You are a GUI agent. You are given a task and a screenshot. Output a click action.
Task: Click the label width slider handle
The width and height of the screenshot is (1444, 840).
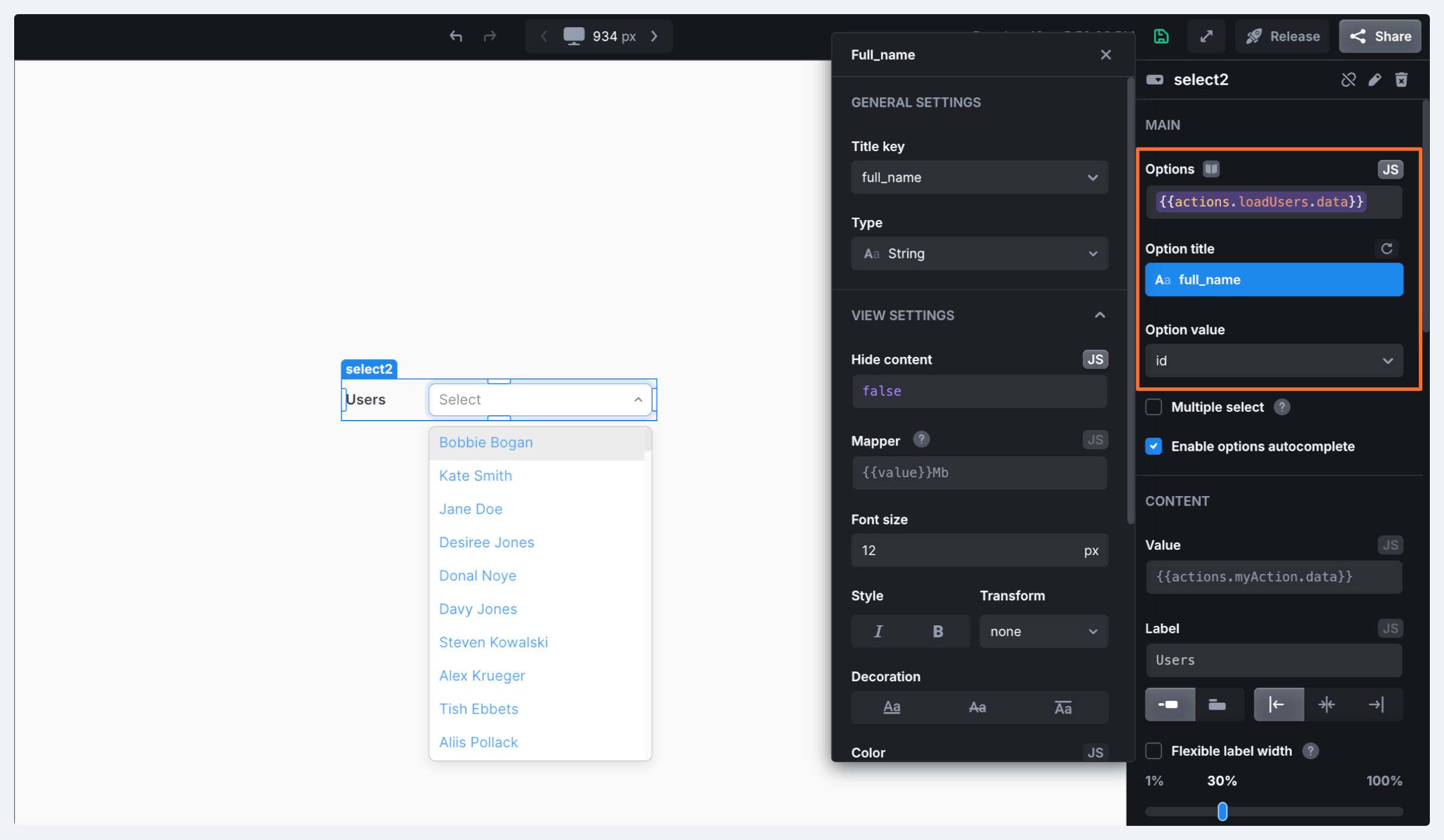pos(1222,811)
